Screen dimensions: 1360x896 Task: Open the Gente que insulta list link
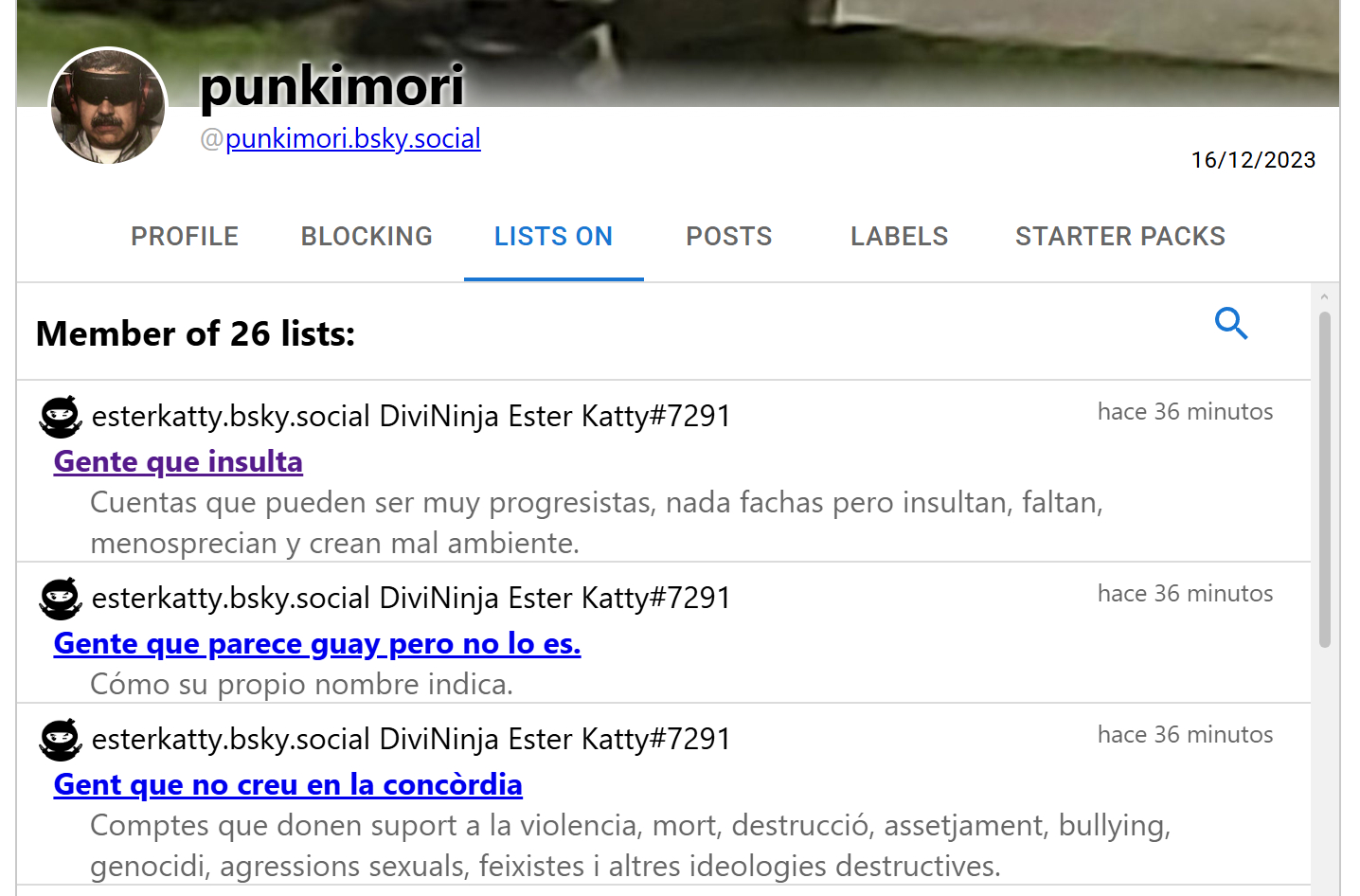pos(178,462)
